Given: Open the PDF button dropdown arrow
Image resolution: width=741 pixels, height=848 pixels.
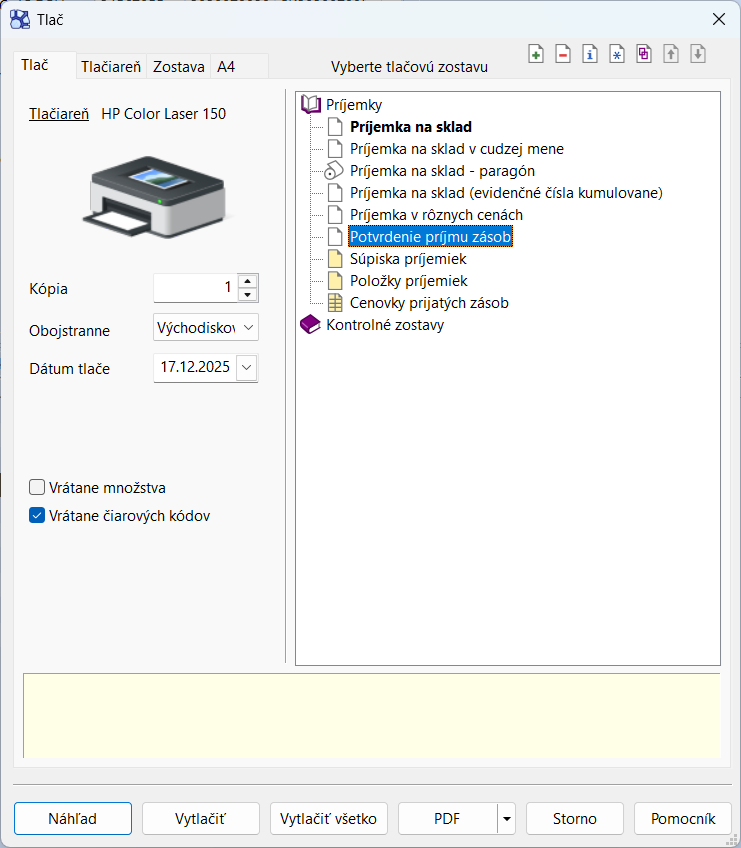Looking at the screenshot, I should (507, 819).
